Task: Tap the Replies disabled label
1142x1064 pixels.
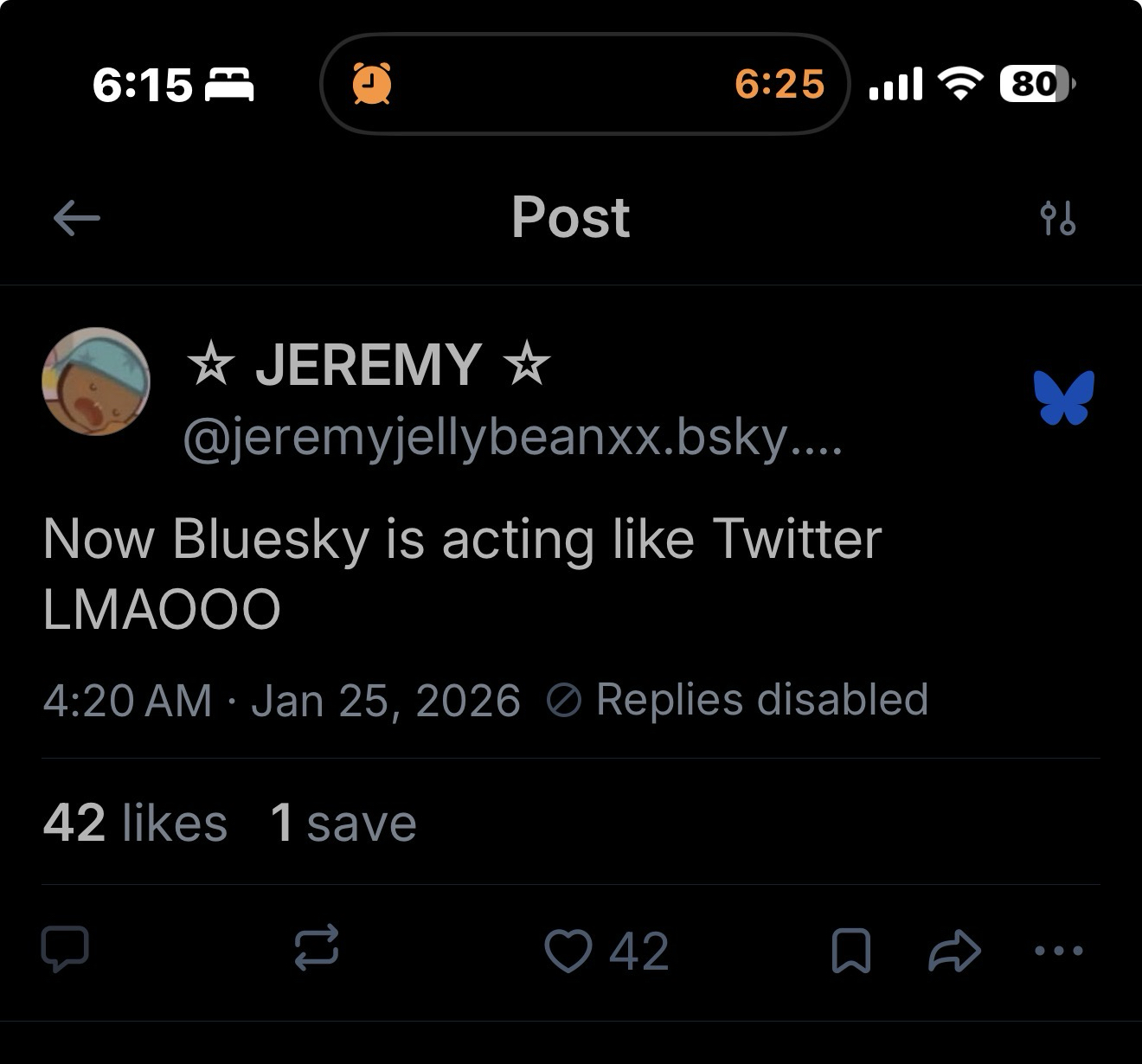Action: 738,700
